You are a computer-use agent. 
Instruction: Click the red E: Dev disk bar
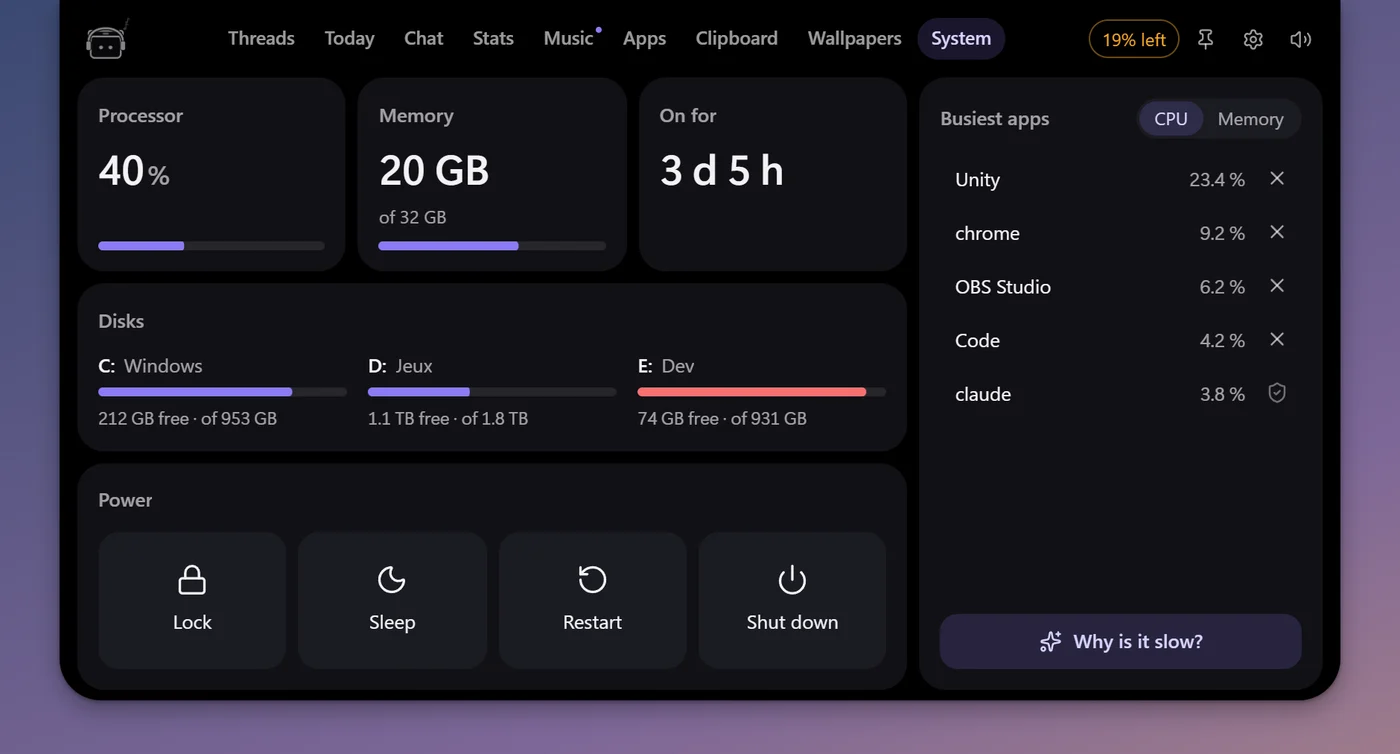(x=761, y=392)
